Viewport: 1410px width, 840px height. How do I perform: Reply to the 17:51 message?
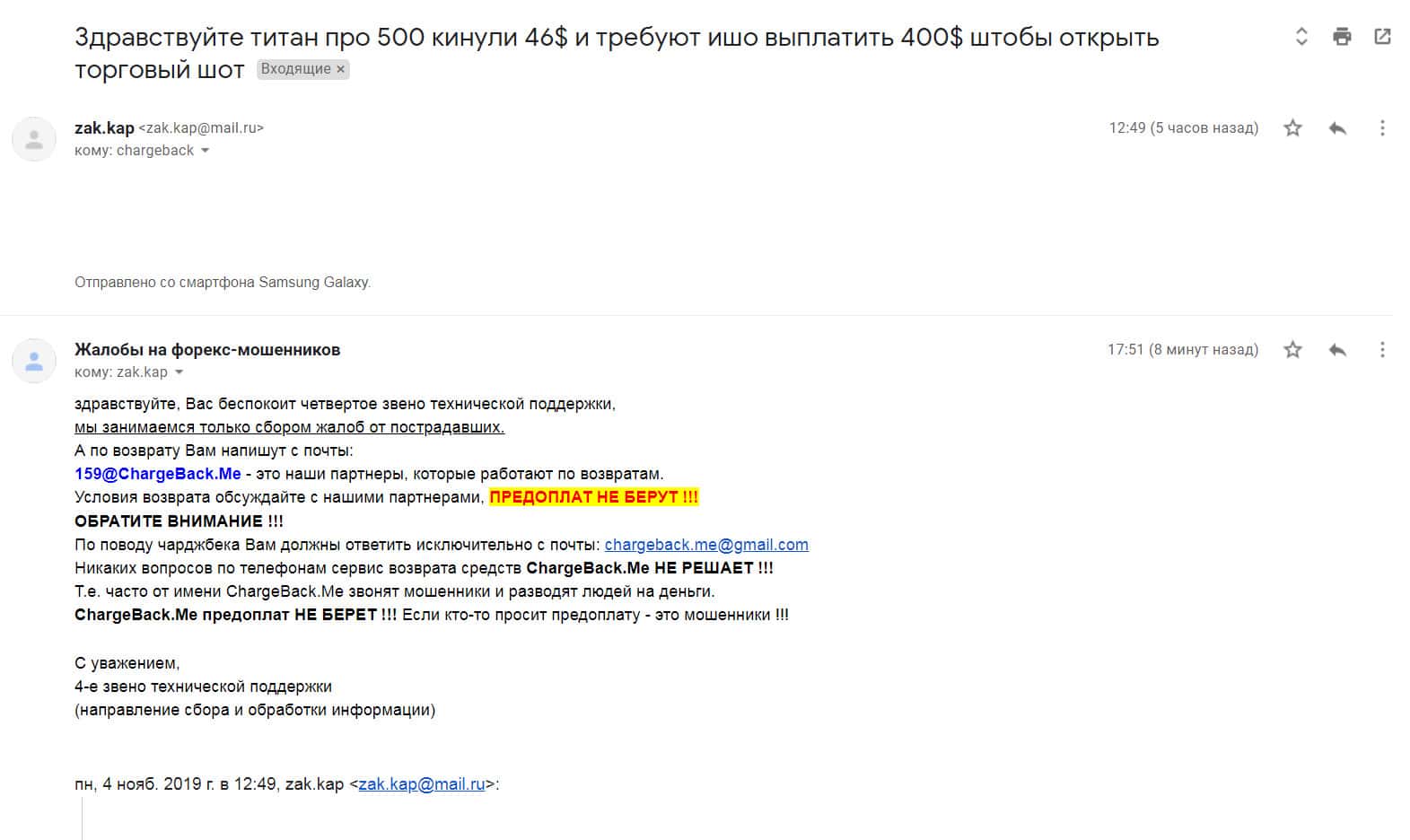1337,350
